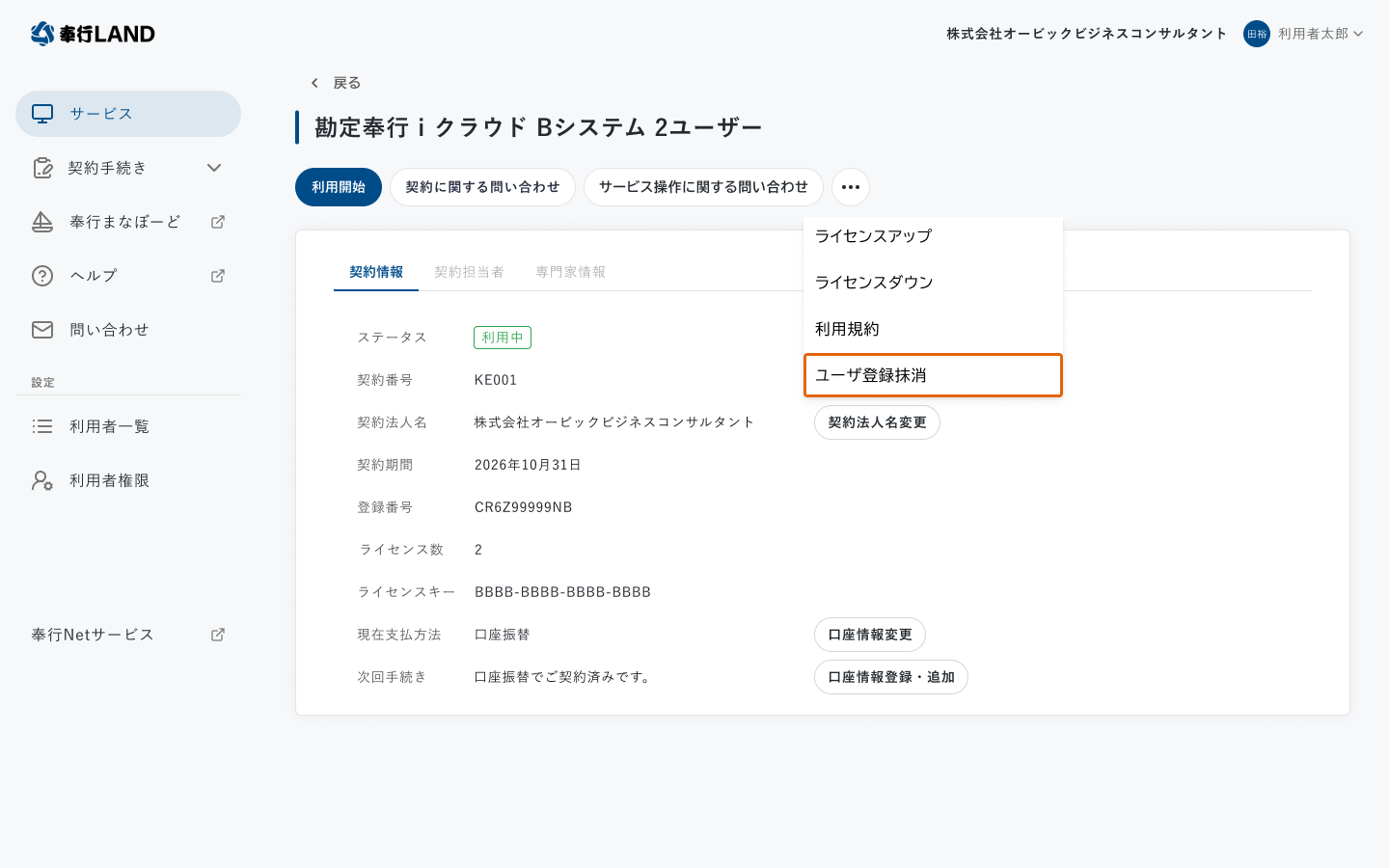Expand the 契約手続き chevron
The width and height of the screenshot is (1389, 868).
pyautogui.click(x=214, y=167)
